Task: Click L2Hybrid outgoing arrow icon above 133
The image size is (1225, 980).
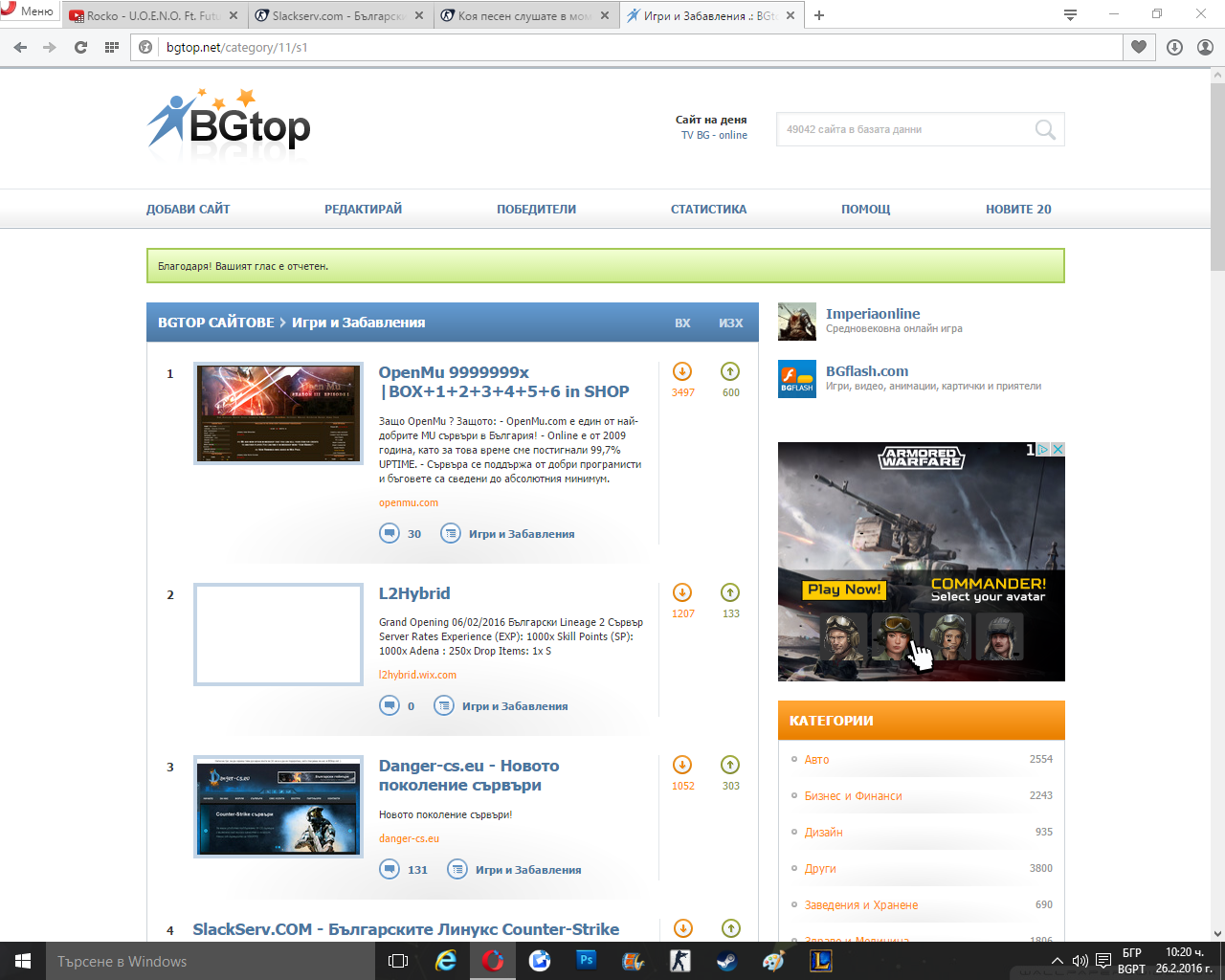Action: [x=730, y=592]
